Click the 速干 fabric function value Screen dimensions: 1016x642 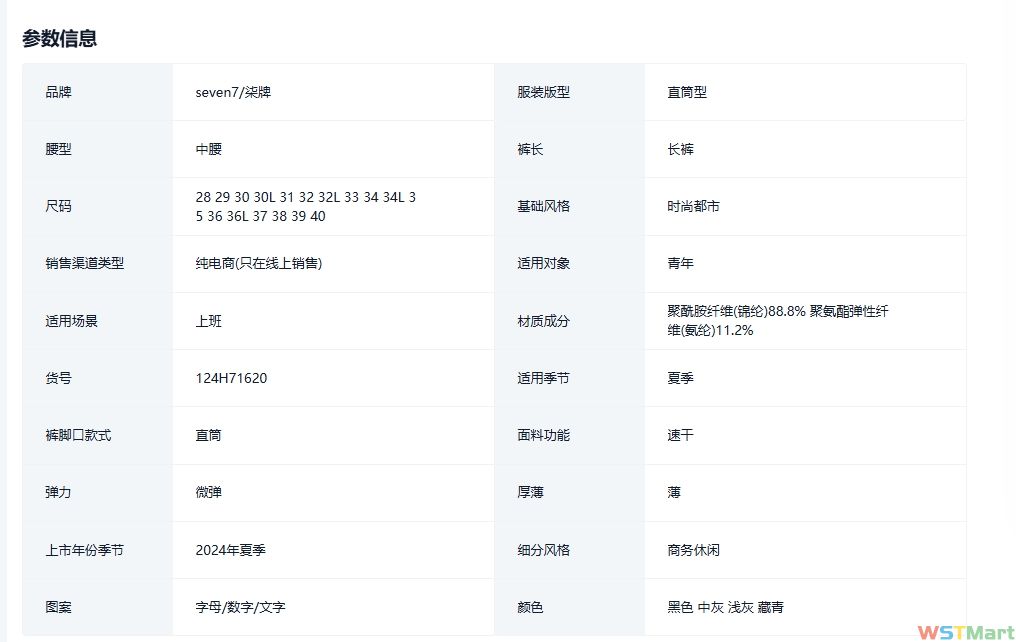coord(681,435)
